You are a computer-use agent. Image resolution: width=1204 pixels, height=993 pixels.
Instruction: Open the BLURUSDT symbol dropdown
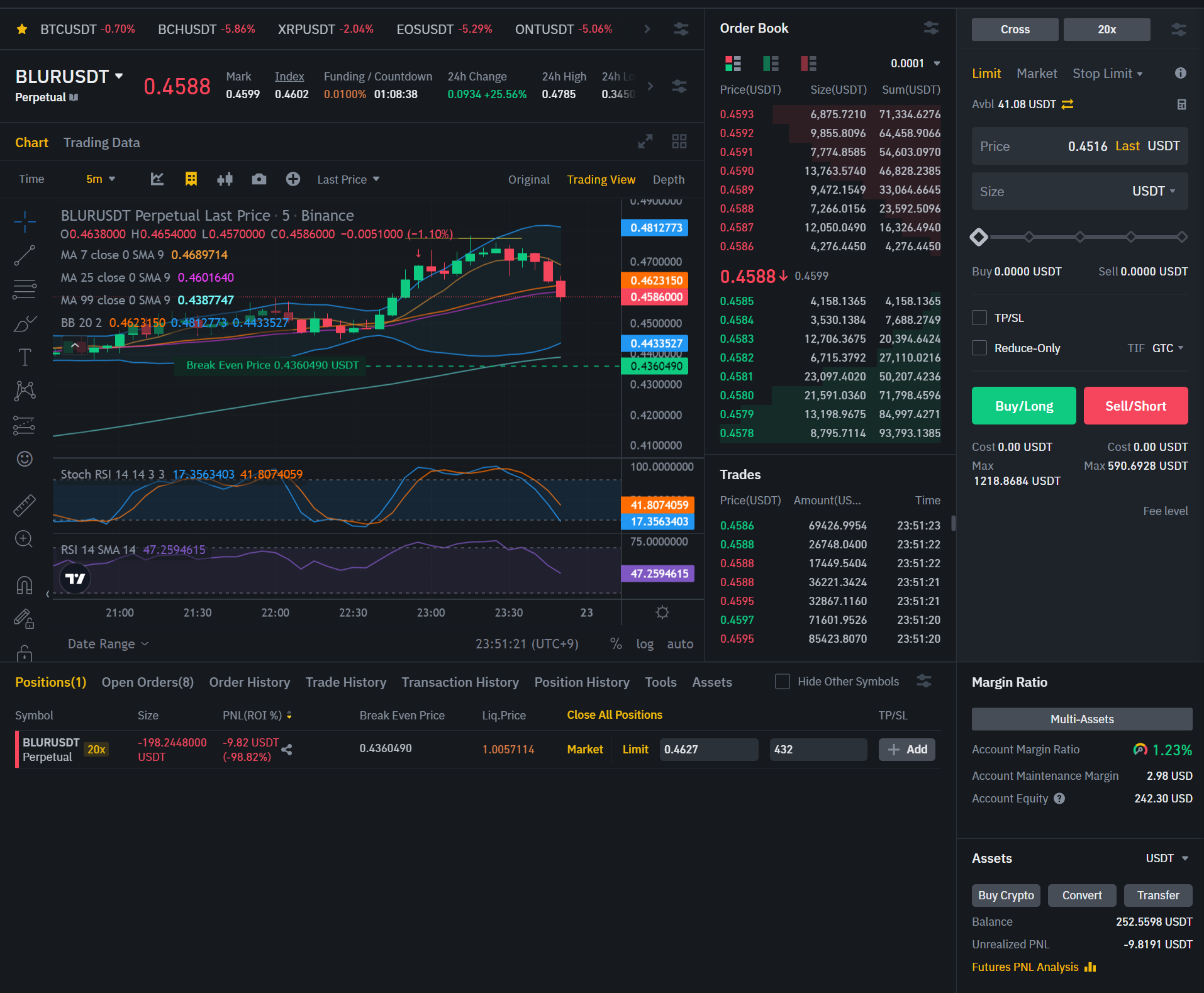click(69, 77)
